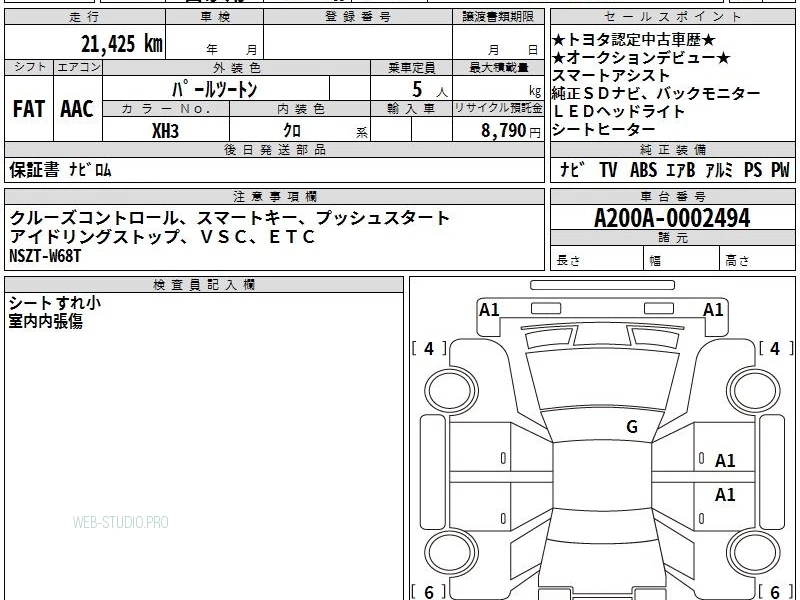
Task: Select the LEDヘッドライト line
Action: [618, 111]
